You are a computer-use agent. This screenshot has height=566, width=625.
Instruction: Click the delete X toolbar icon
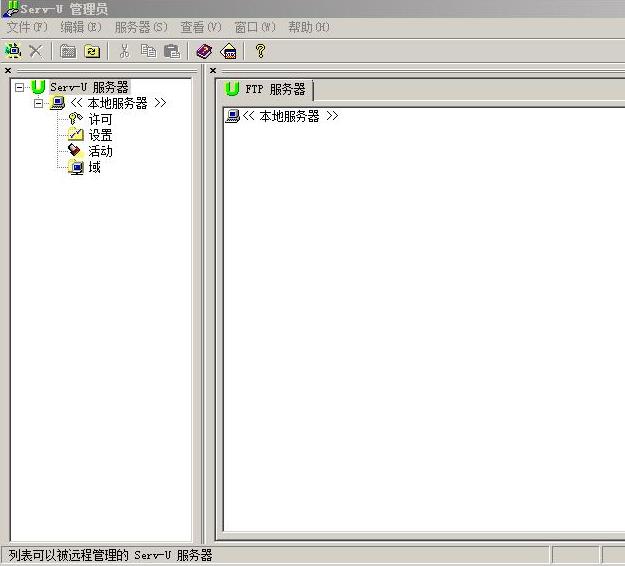click(x=36, y=51)
